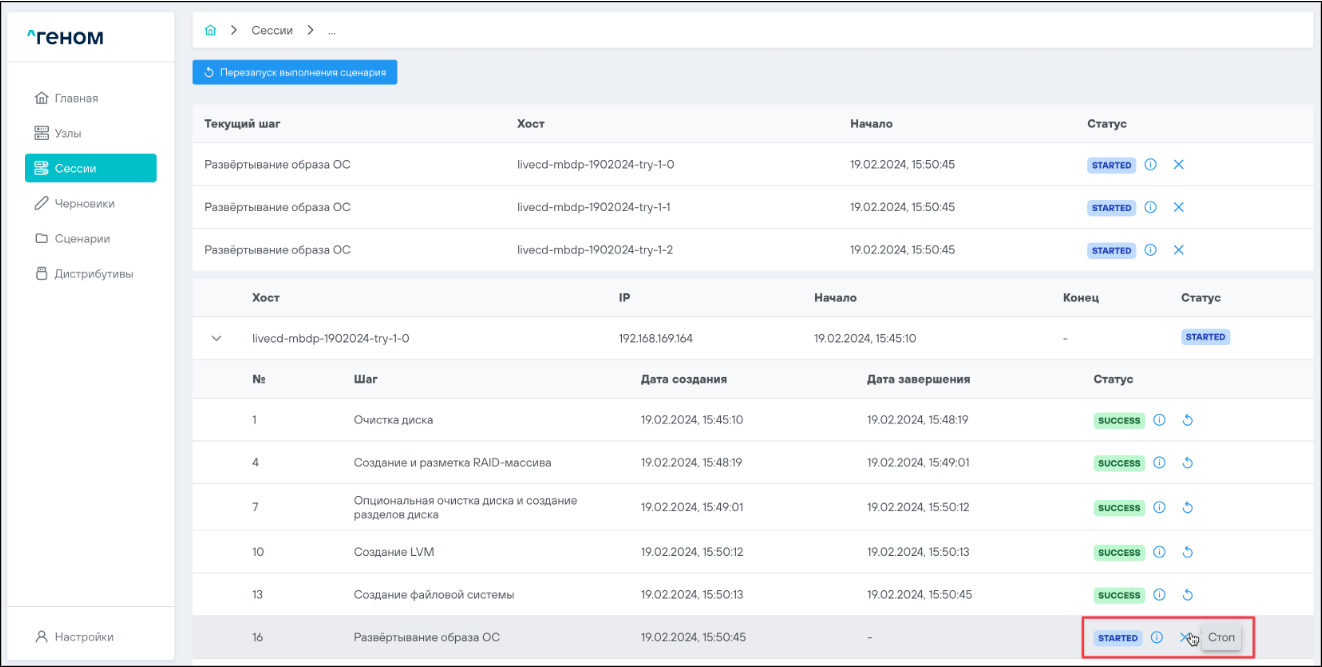
Task: Open info for step 16 'Развёртывание образа ОС'
Action: (1157, 638)
